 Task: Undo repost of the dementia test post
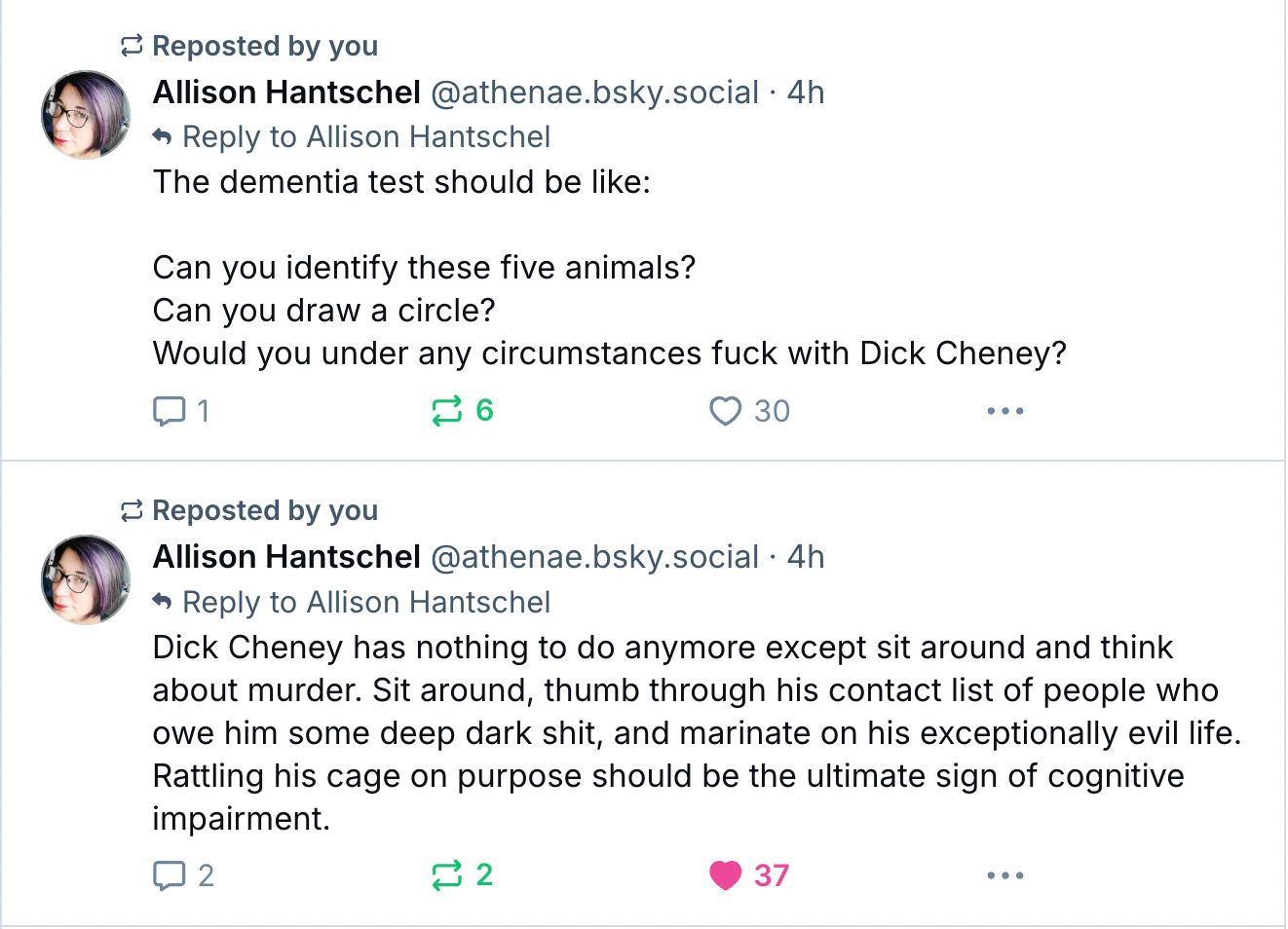(x=447, y=411)
